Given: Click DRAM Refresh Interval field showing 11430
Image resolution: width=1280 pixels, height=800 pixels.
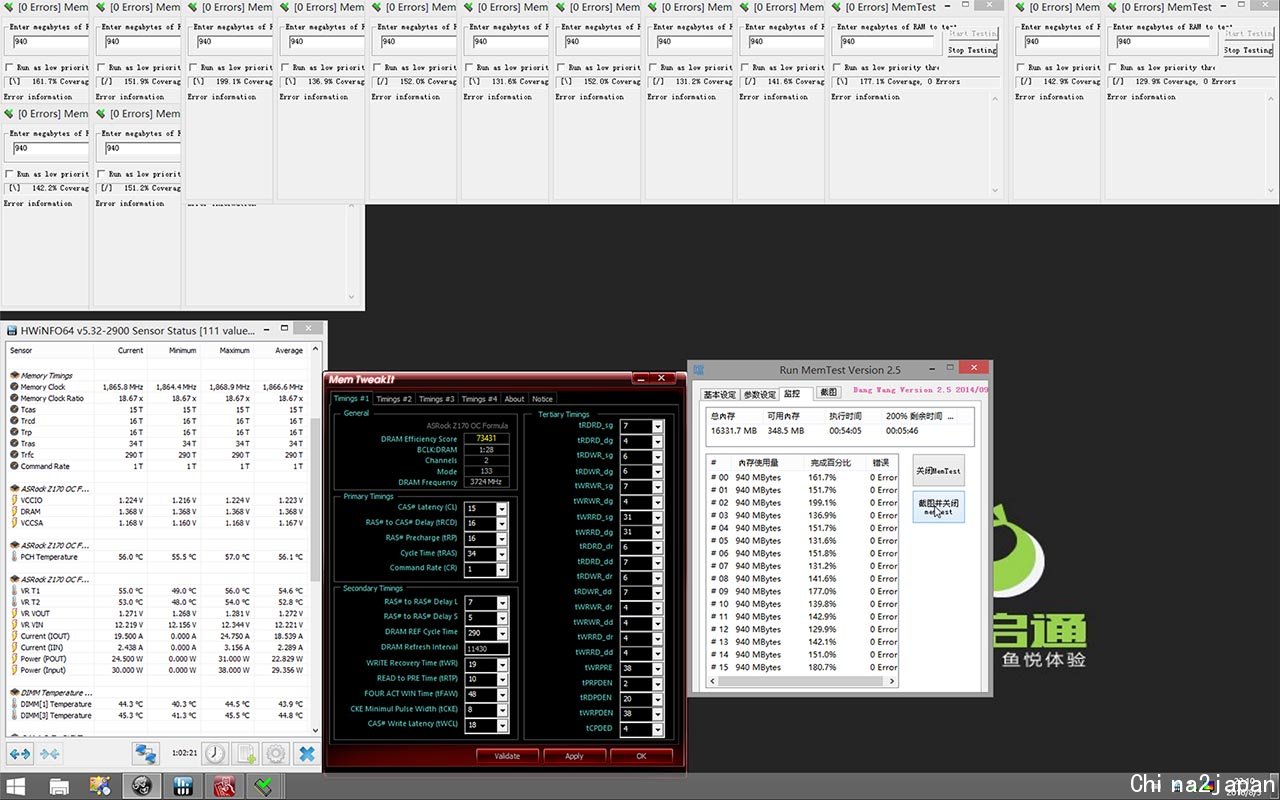Looking at the screenshot, I should [x=487, y=648].
